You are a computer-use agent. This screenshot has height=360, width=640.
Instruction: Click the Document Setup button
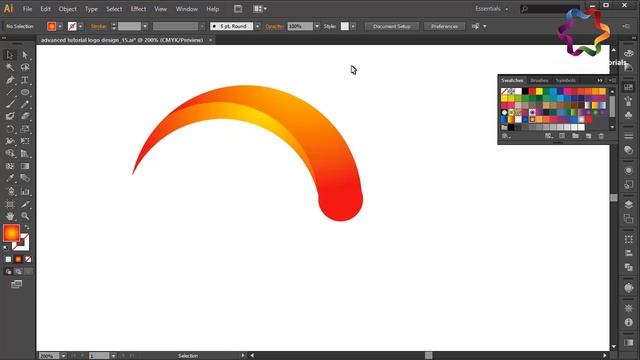pyautogui.click(x=391, y=27)
